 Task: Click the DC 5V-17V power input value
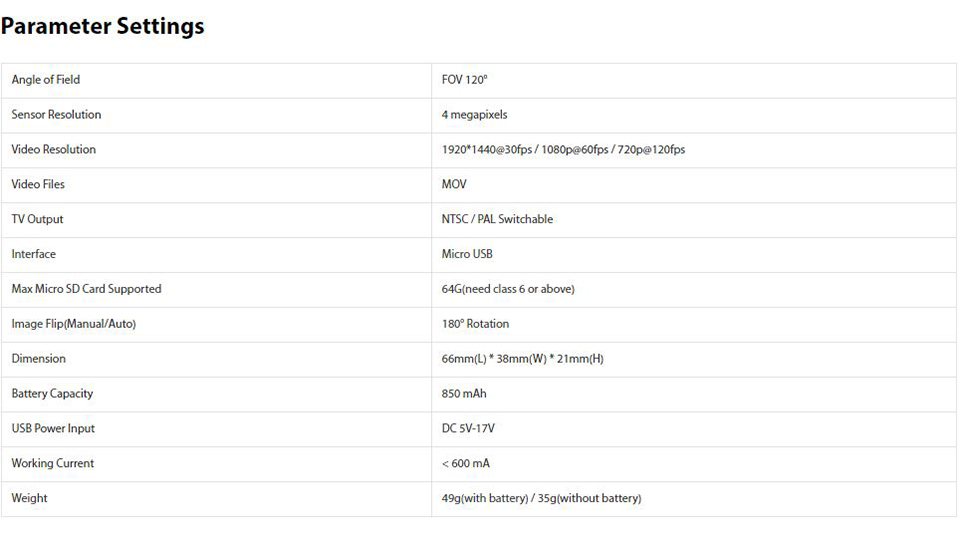pyautogui.click(x=468, y=429)
